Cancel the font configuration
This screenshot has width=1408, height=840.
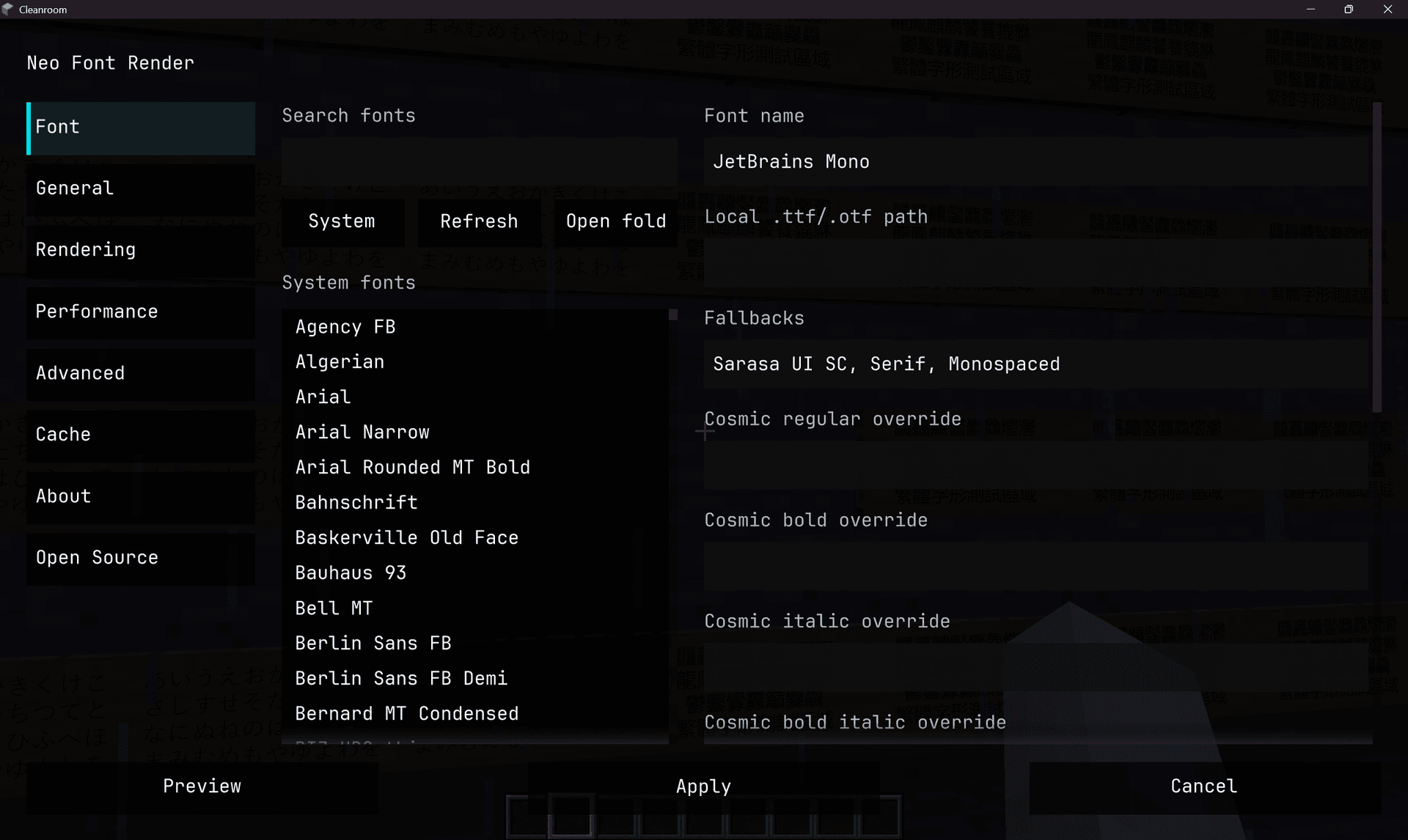[x=1205, y=787]
